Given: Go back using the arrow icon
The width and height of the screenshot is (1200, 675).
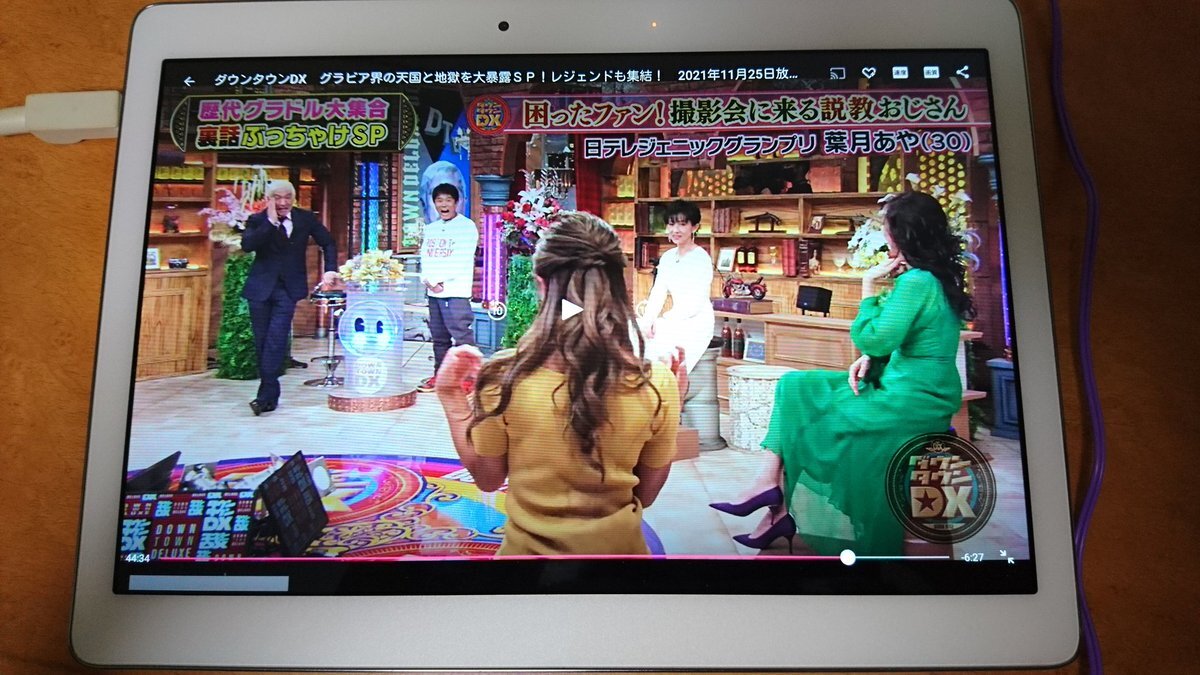Looking at the screenshot, I should 188,80.
